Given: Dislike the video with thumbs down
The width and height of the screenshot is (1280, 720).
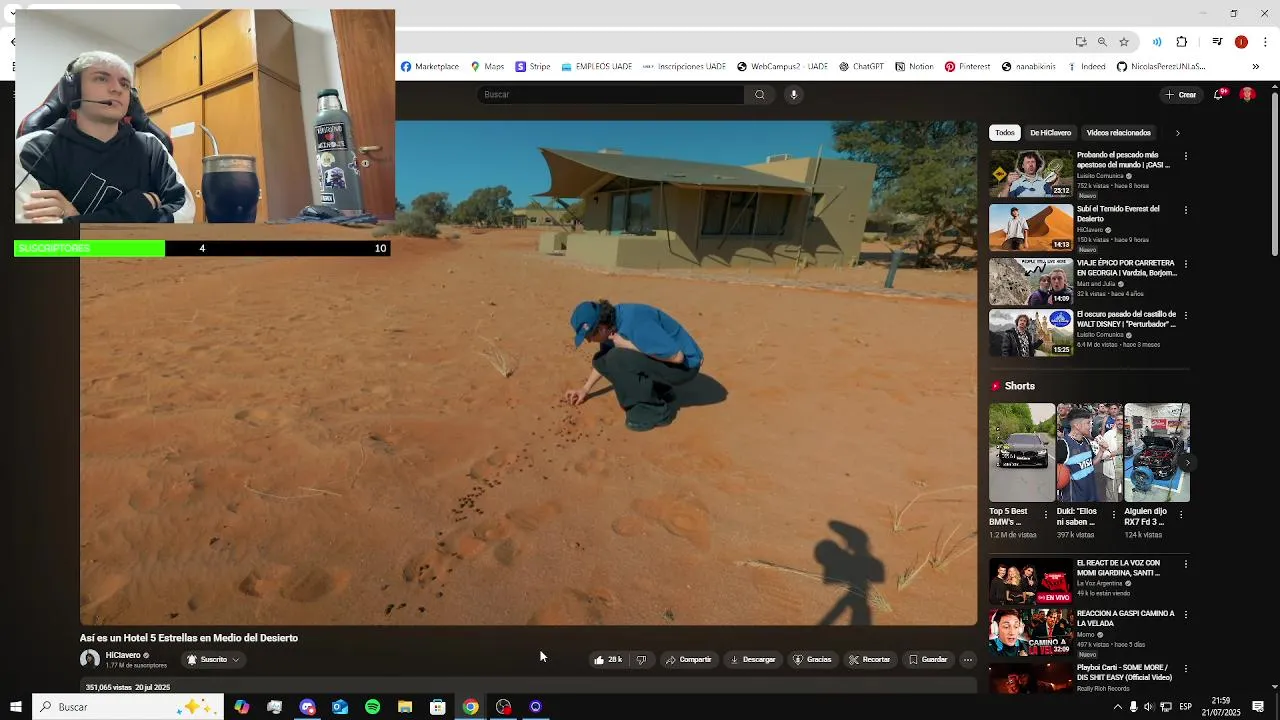Looking at the screenshot, I should (x=641, y=660).
